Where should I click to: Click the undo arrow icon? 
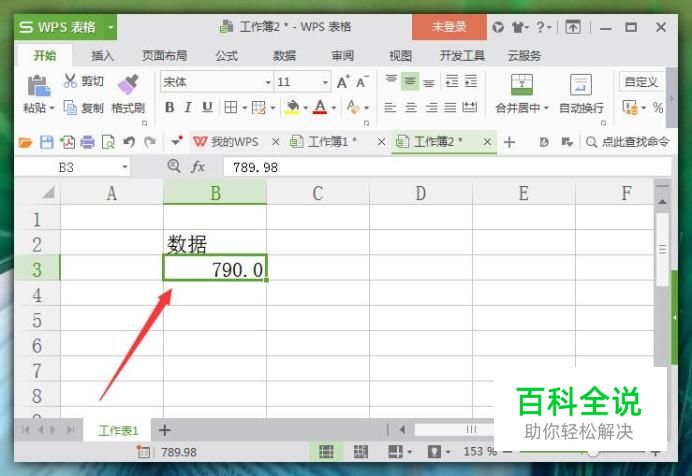coord(129,142)
